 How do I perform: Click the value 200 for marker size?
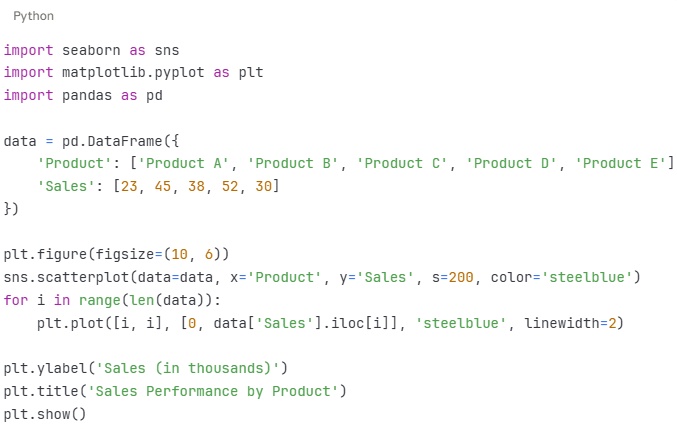tap(459, 276)
